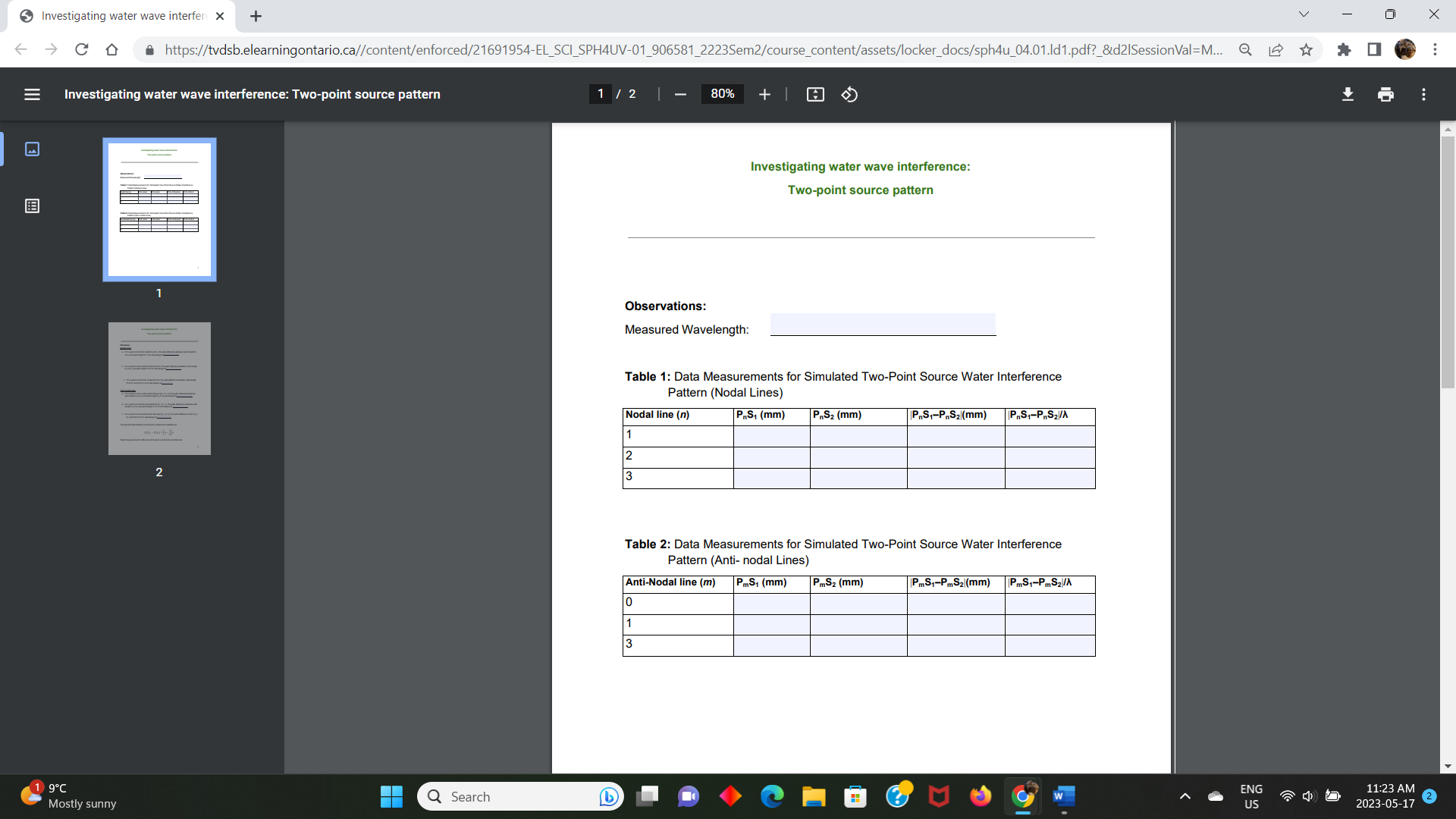
Task: Click the page number input field
Action: (x=600, y=94)
